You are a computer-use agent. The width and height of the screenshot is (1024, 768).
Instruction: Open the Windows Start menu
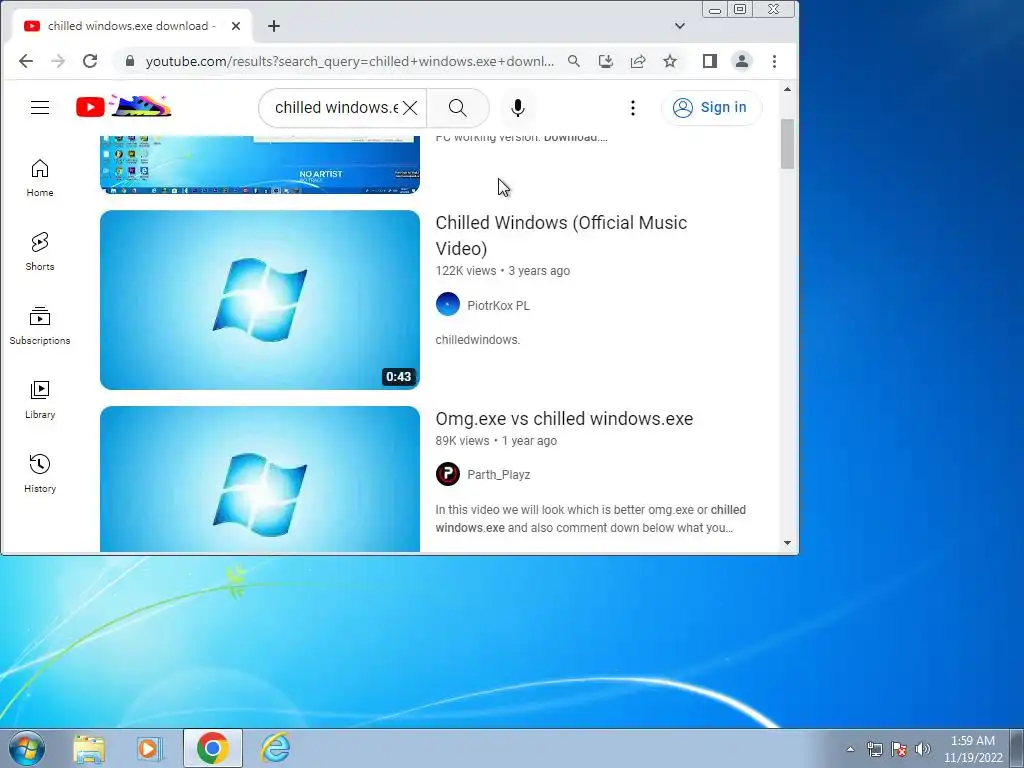27,748
